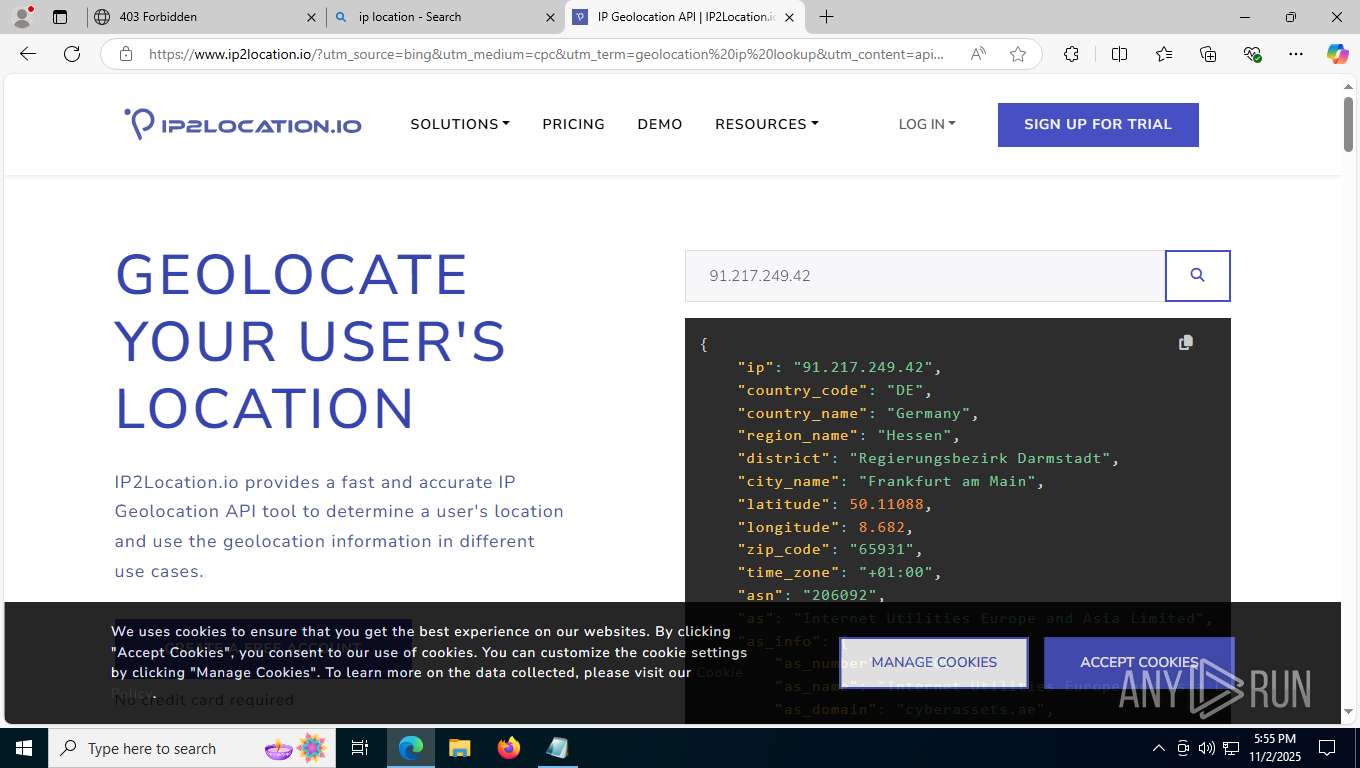This screenshot has height=768, width=1360.
Task: Click the scrollbar down arrow
Action: click(x=1348, y=711)
